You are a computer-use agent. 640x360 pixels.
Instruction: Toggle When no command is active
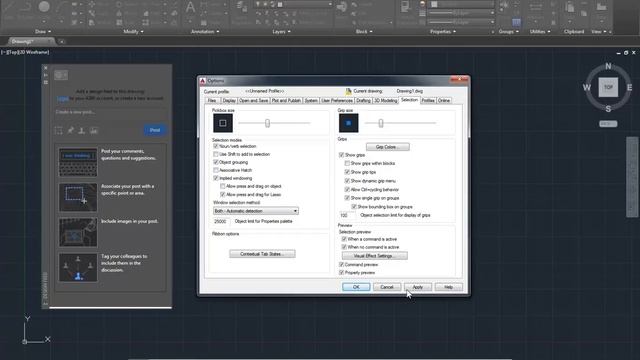pyautogui.click(x=344, y=247)
